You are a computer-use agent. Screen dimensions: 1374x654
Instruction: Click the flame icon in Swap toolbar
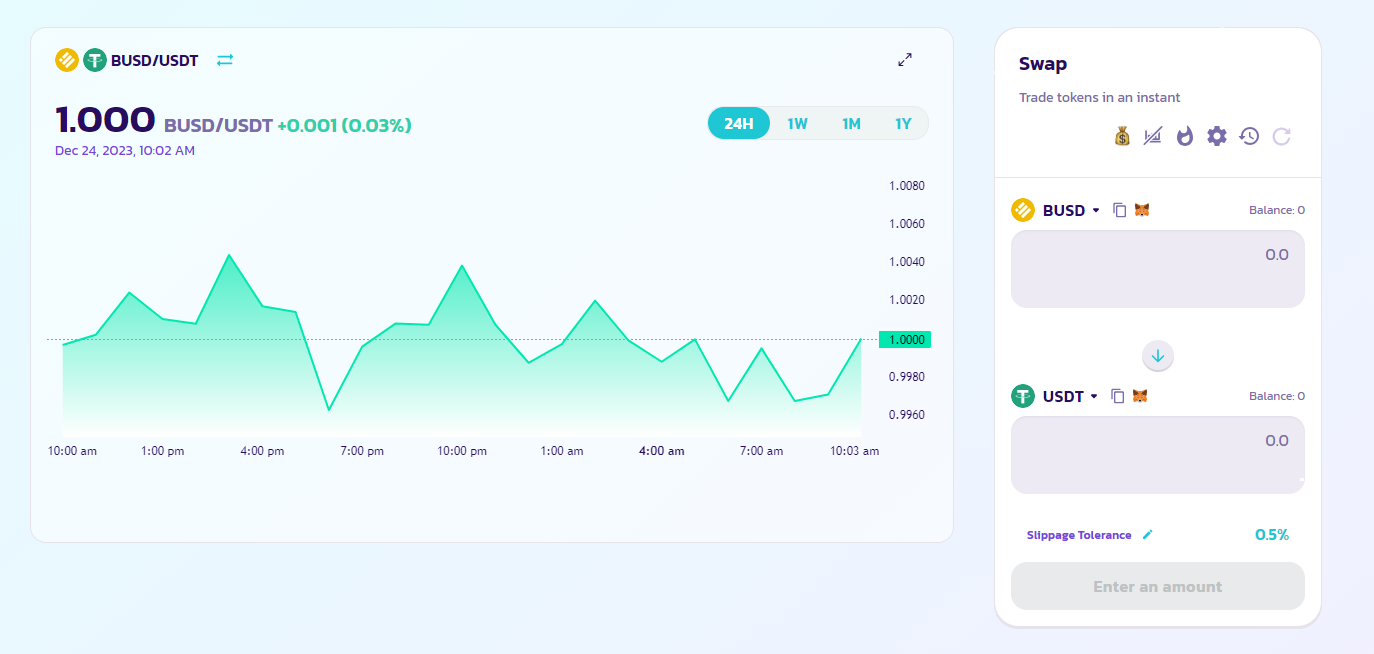pyautogui.click(x=1185, y=136)
